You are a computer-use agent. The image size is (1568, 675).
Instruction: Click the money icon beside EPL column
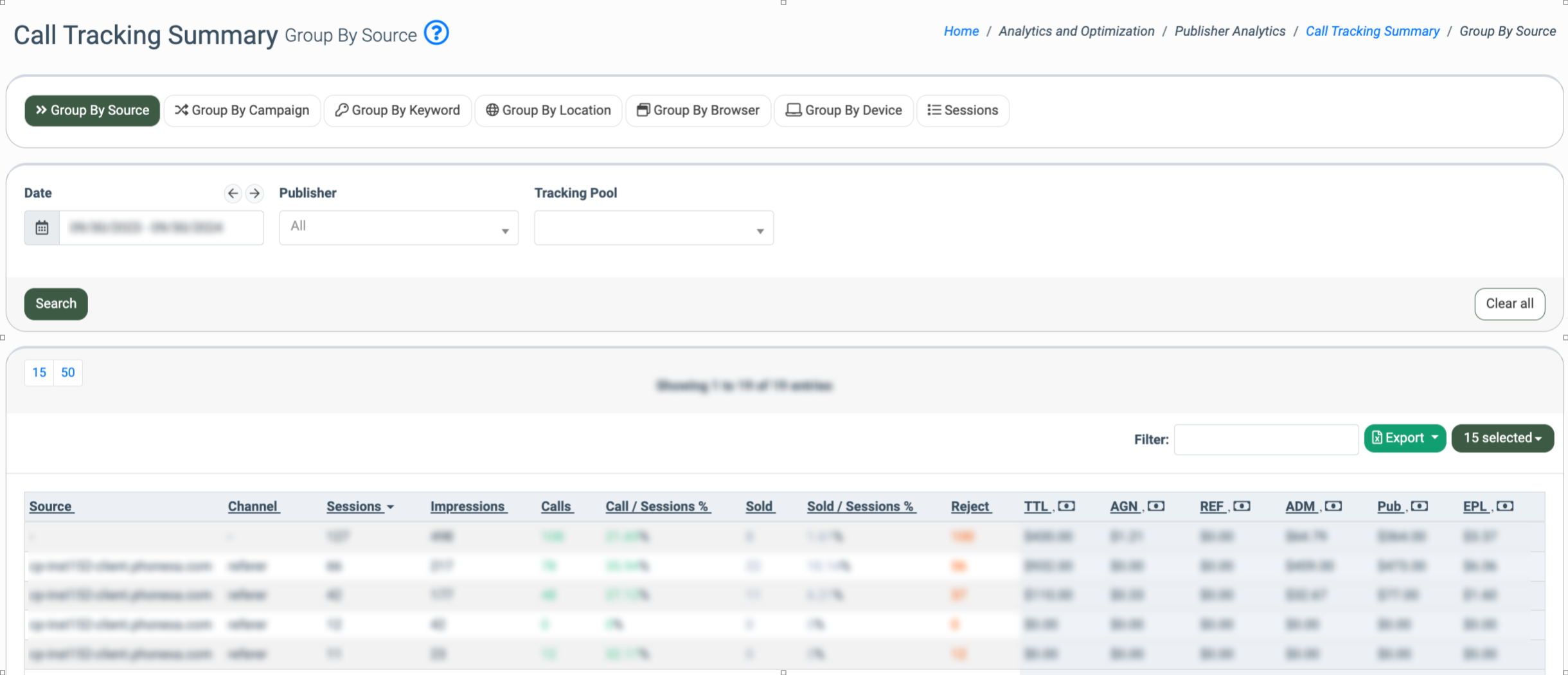(x=1504, y=507)
